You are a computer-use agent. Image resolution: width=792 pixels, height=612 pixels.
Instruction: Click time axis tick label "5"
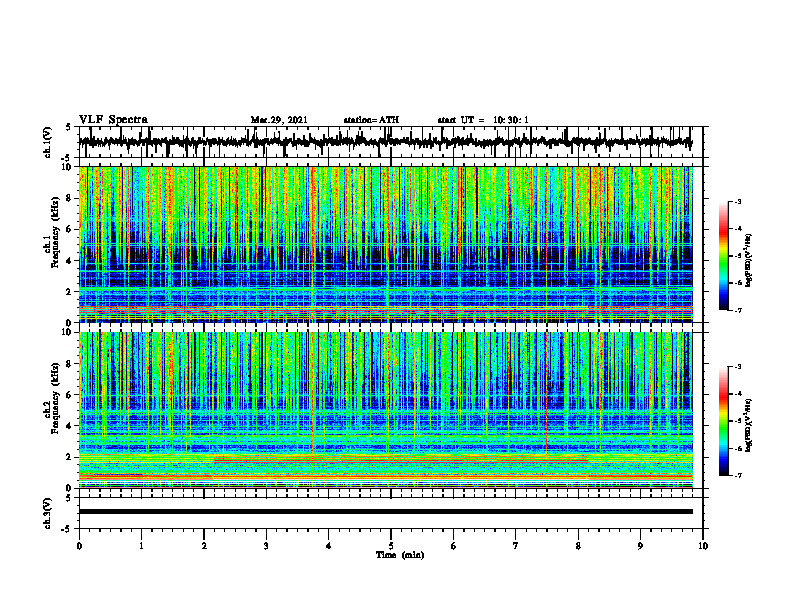coord(391,546)
